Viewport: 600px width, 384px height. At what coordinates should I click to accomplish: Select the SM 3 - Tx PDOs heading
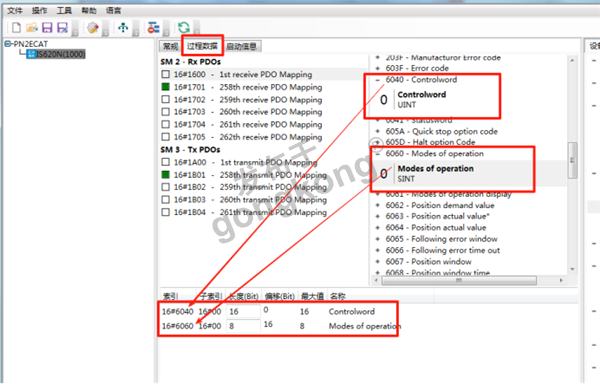190,150
